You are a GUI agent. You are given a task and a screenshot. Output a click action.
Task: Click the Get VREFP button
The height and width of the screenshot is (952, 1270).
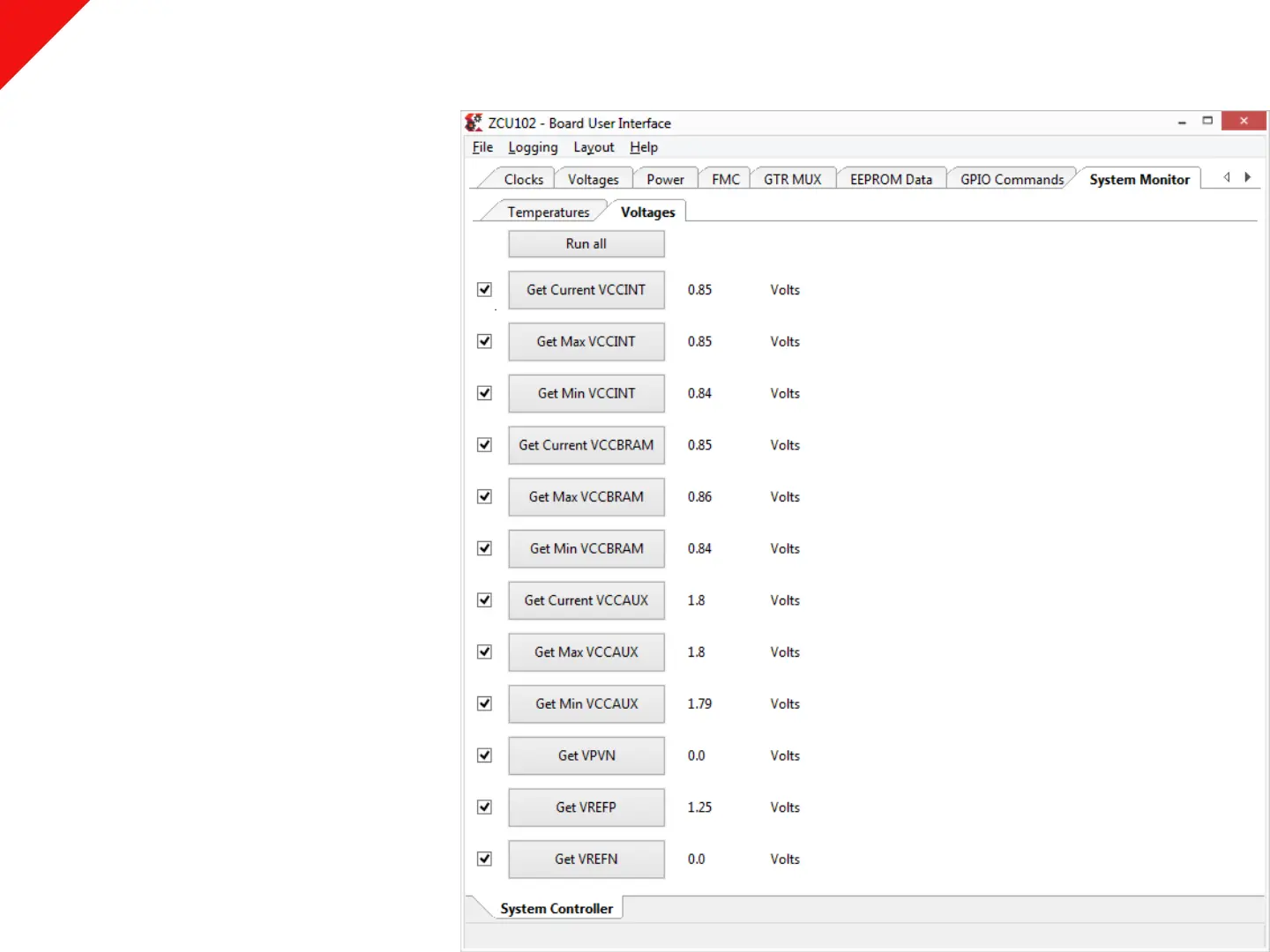pyautogui.click(x=586, y=807)
